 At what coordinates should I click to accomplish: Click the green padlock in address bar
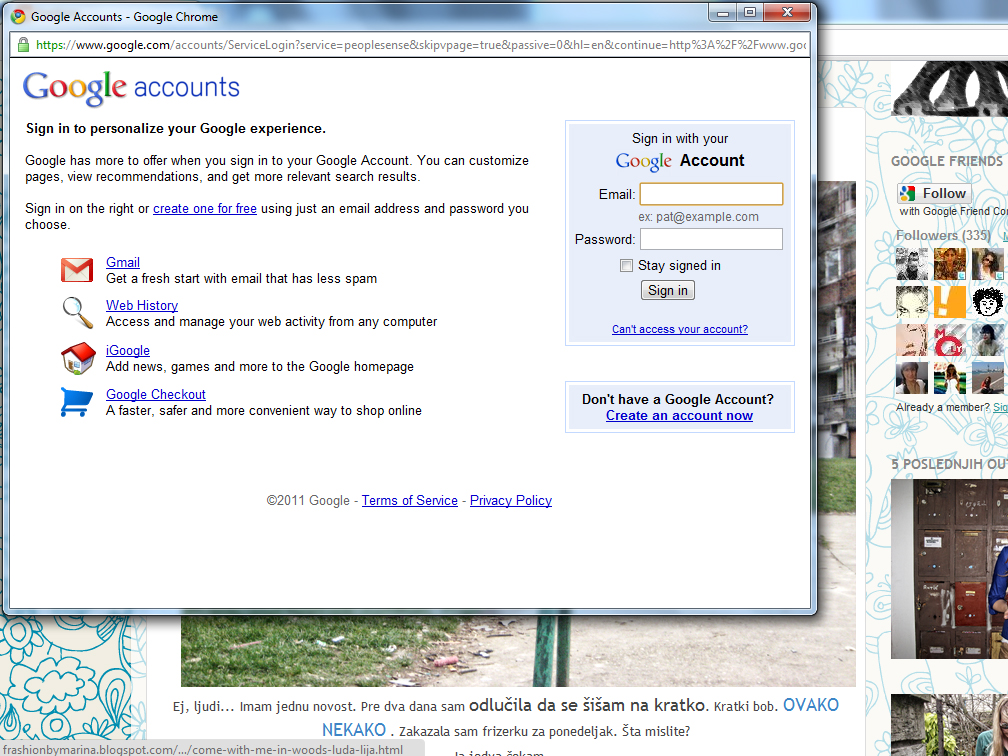[x=23, y=44]
